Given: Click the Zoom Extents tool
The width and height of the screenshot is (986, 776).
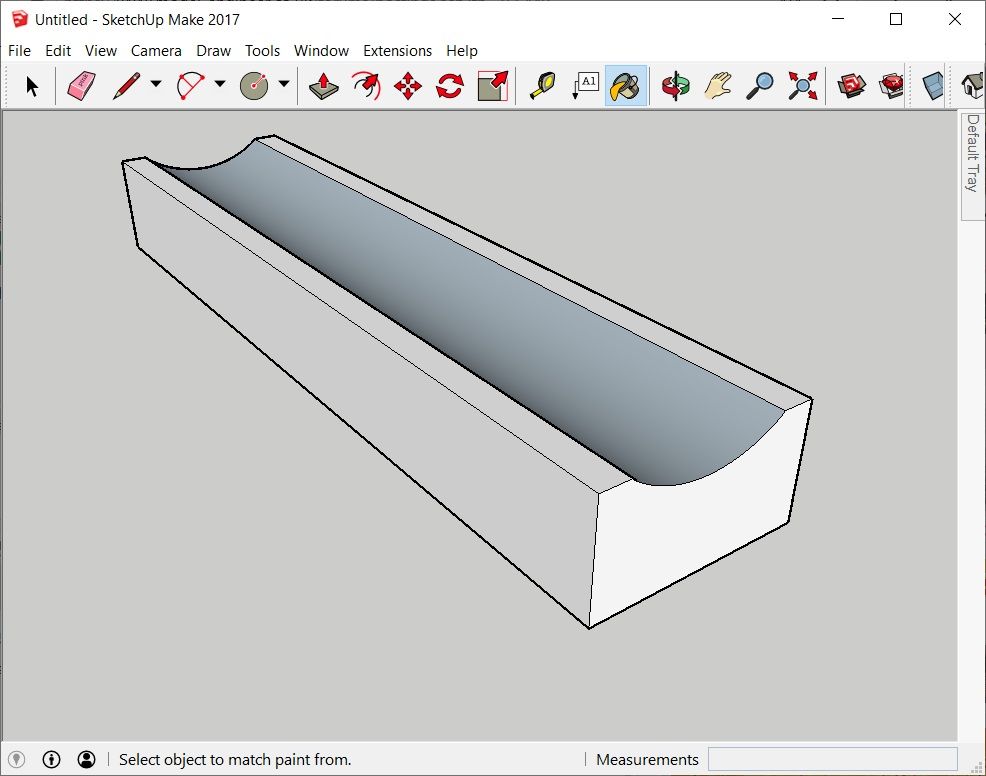Looking at the screenshot, I should [x=802, y=86].
